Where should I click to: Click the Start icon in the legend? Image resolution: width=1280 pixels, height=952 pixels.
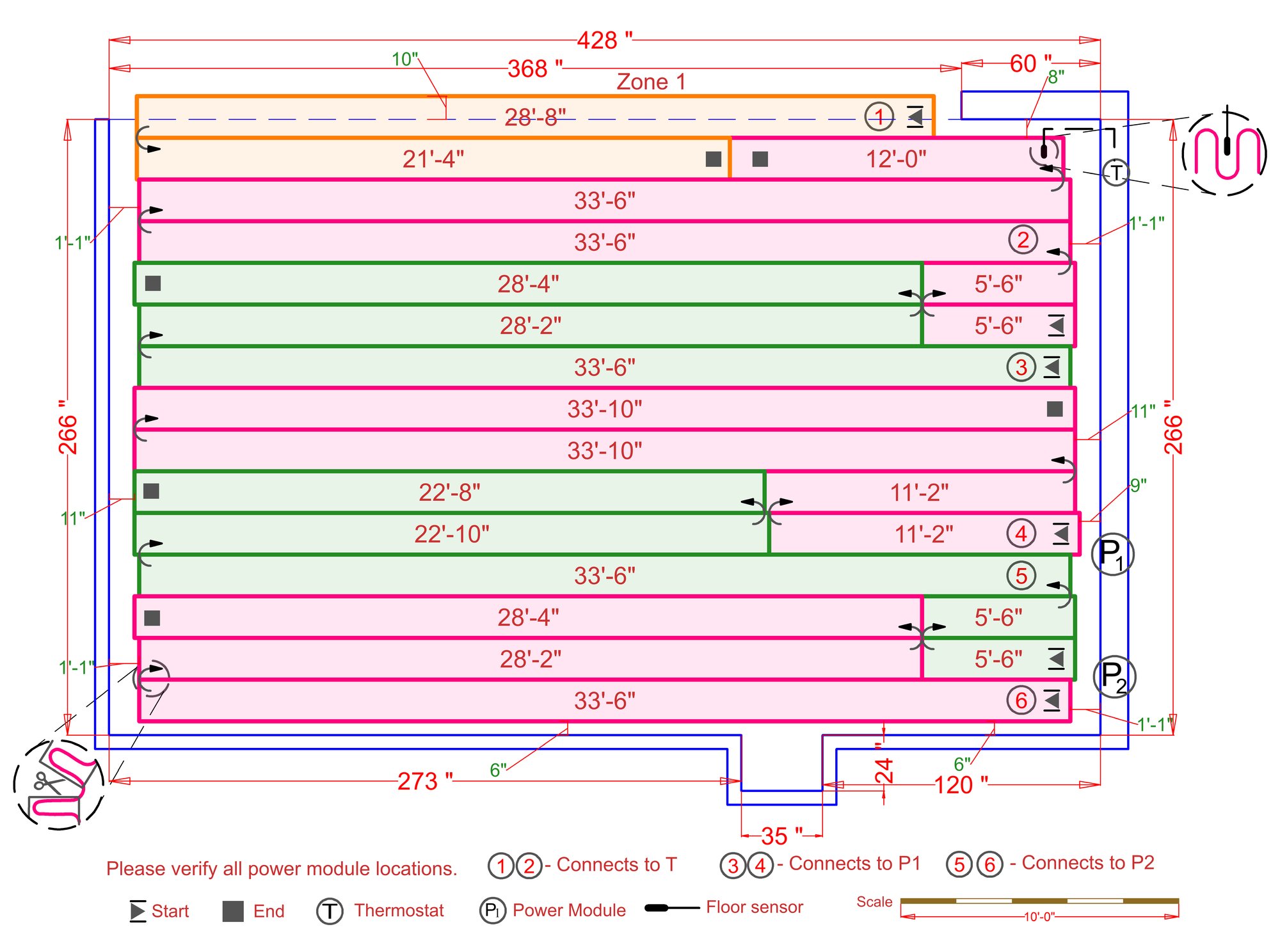[137, 910]
